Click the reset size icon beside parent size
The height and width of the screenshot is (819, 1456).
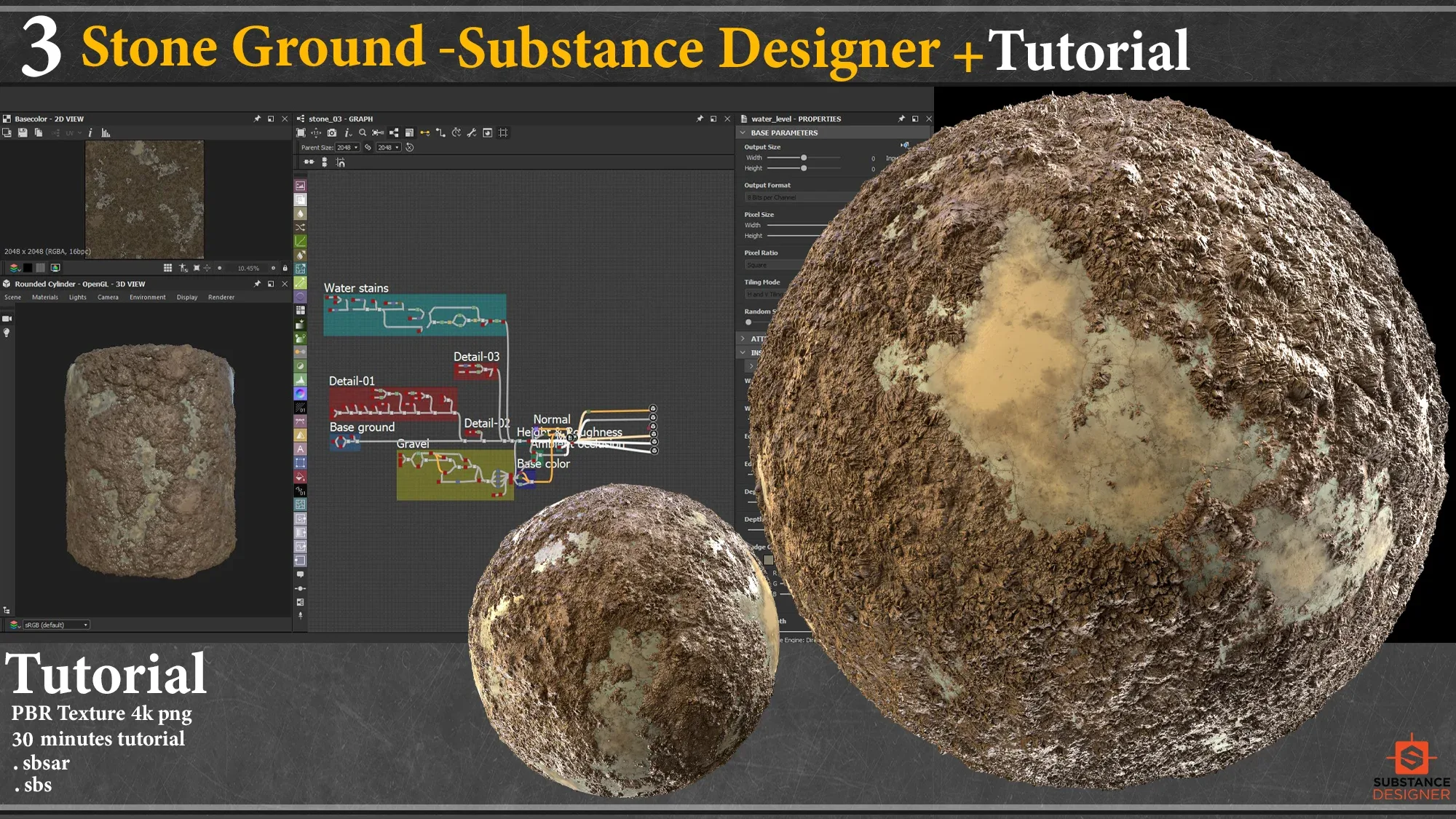tap(410, 147)
